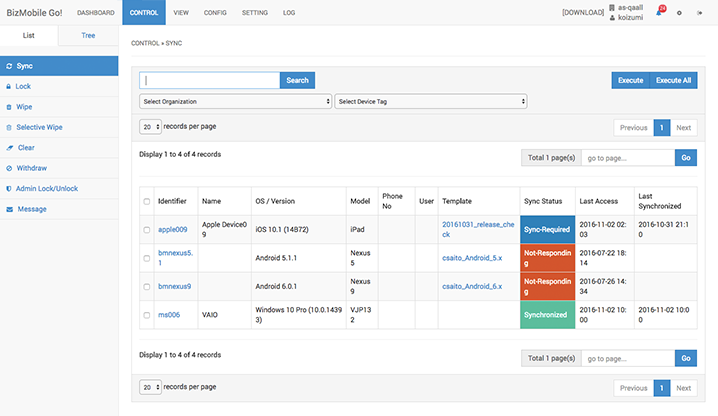Click the Execute All button
The height and width of the screenshot is (416, 718).
[673, 80]
